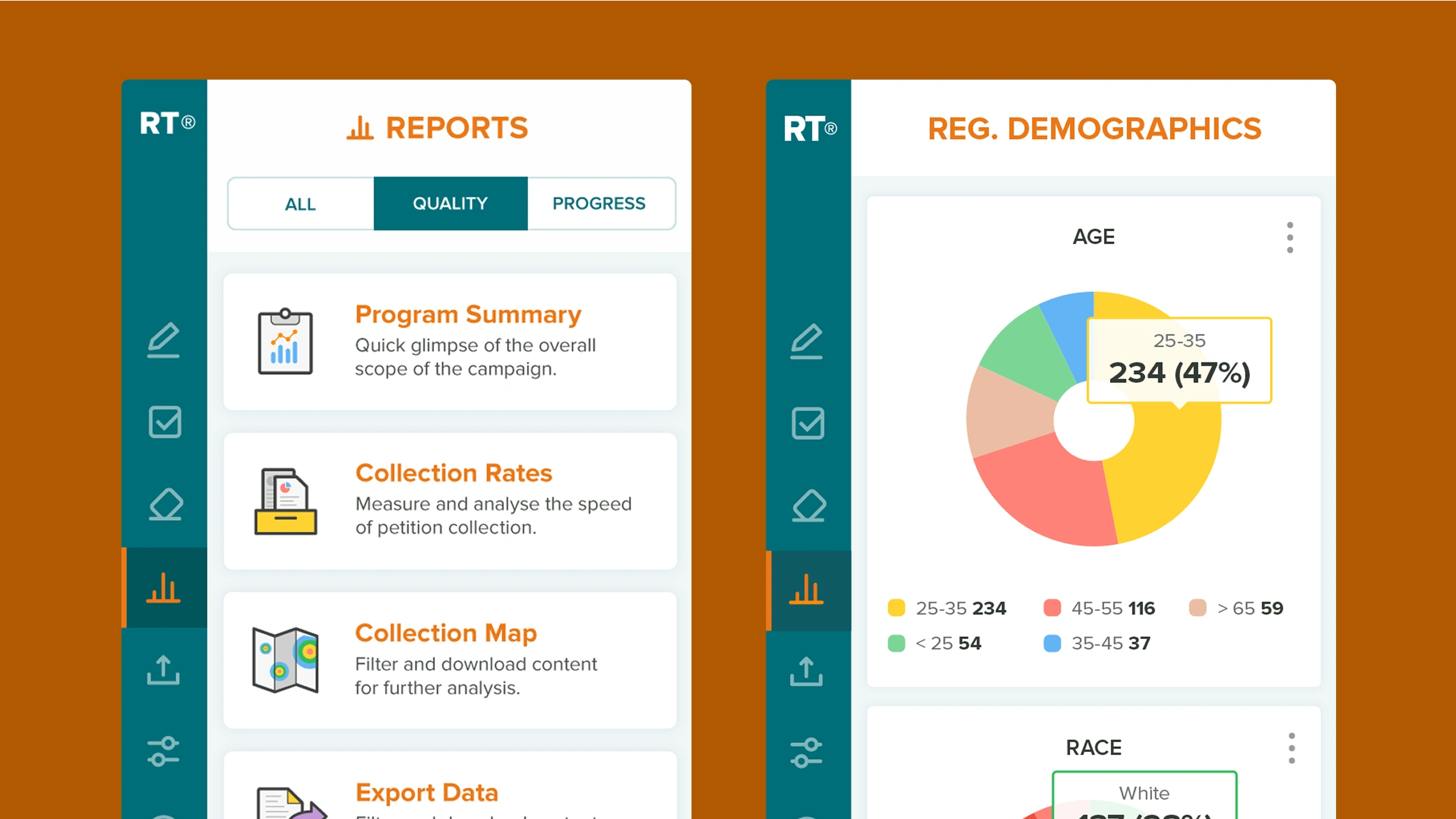Select the QUALITY tab

point(450,204)
